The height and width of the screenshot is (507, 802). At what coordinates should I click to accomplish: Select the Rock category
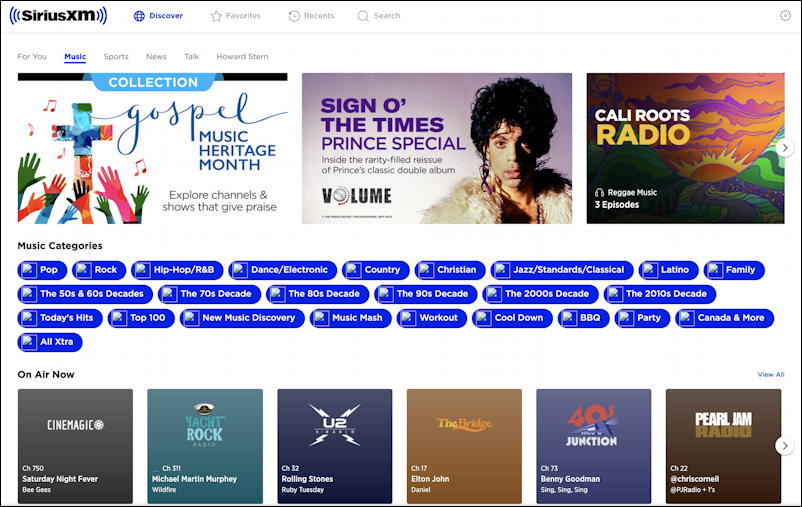point(99,270)
